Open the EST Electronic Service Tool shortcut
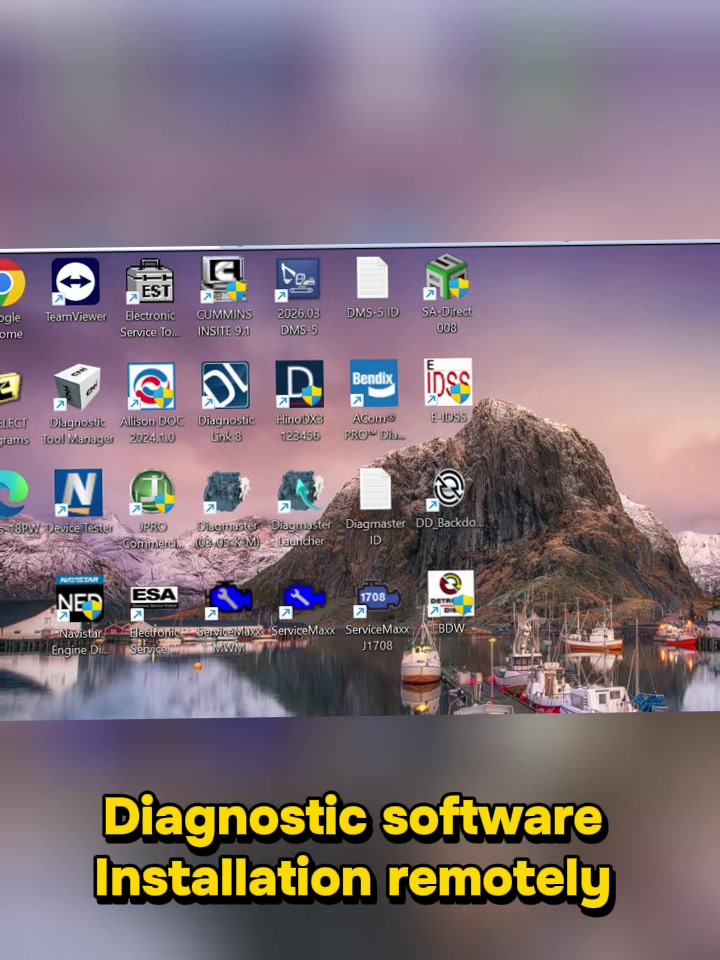Viewport: 720px width, 960px height. [x=150, y=281]
